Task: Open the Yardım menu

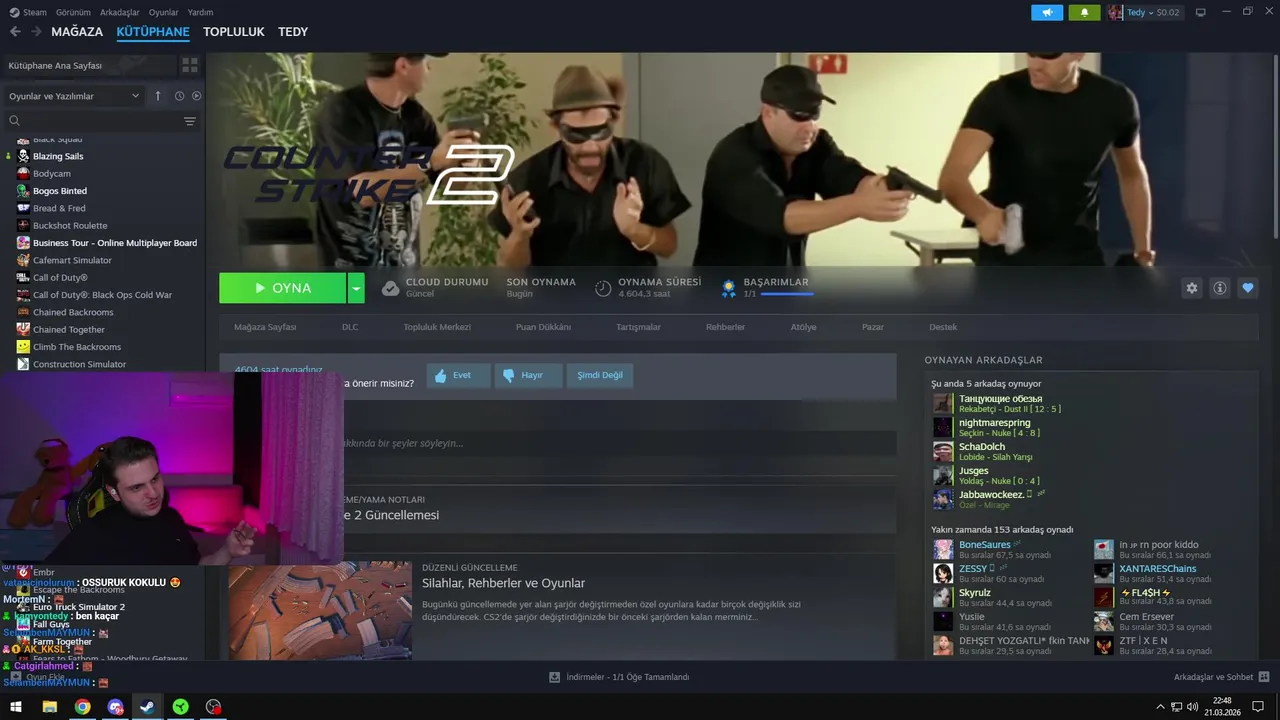Action: [x=200, y=12]
